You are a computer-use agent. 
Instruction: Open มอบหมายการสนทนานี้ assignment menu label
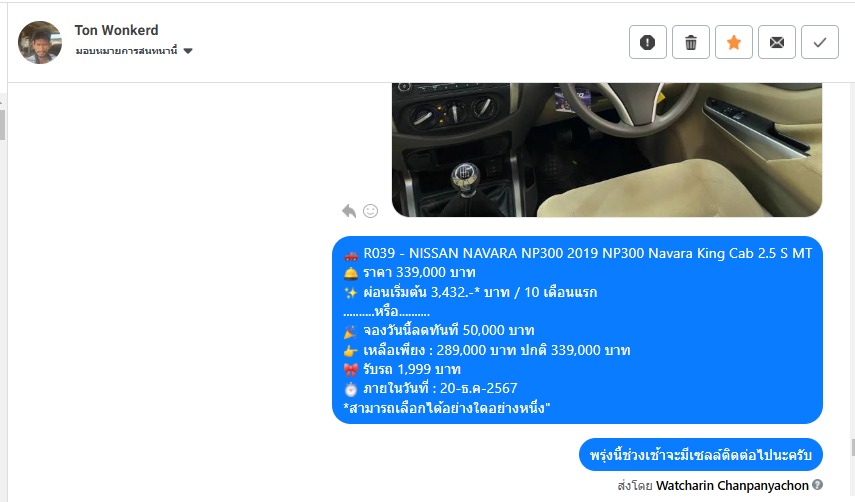[x=127, y=51]
